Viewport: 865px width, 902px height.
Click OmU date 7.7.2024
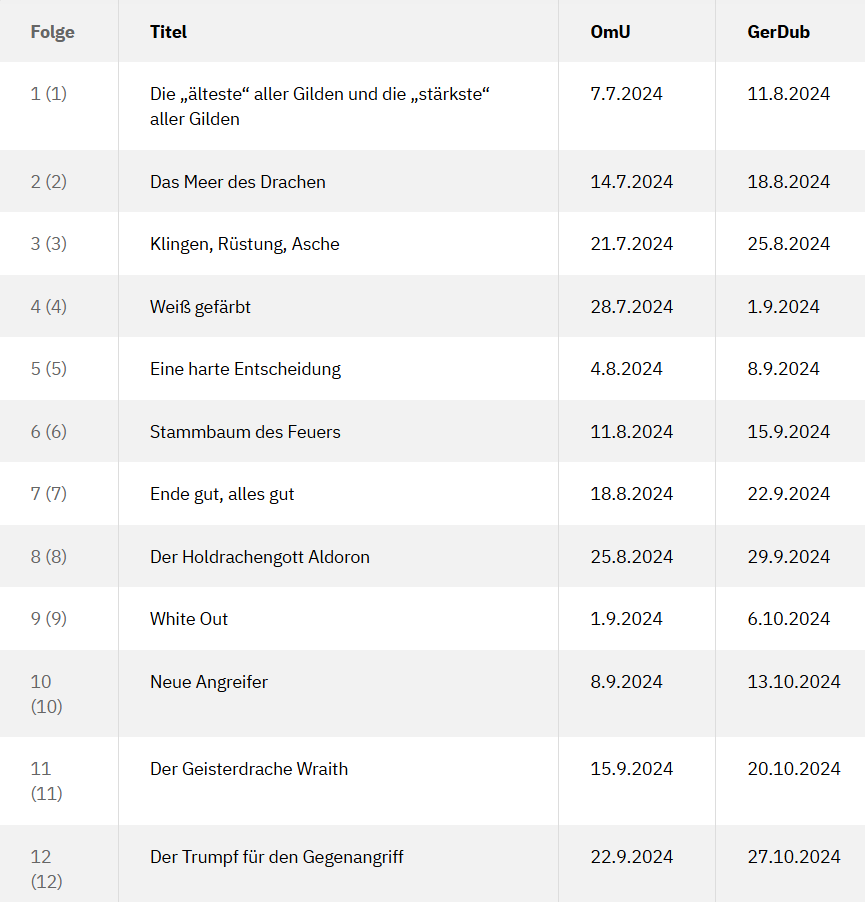(626, 94)
